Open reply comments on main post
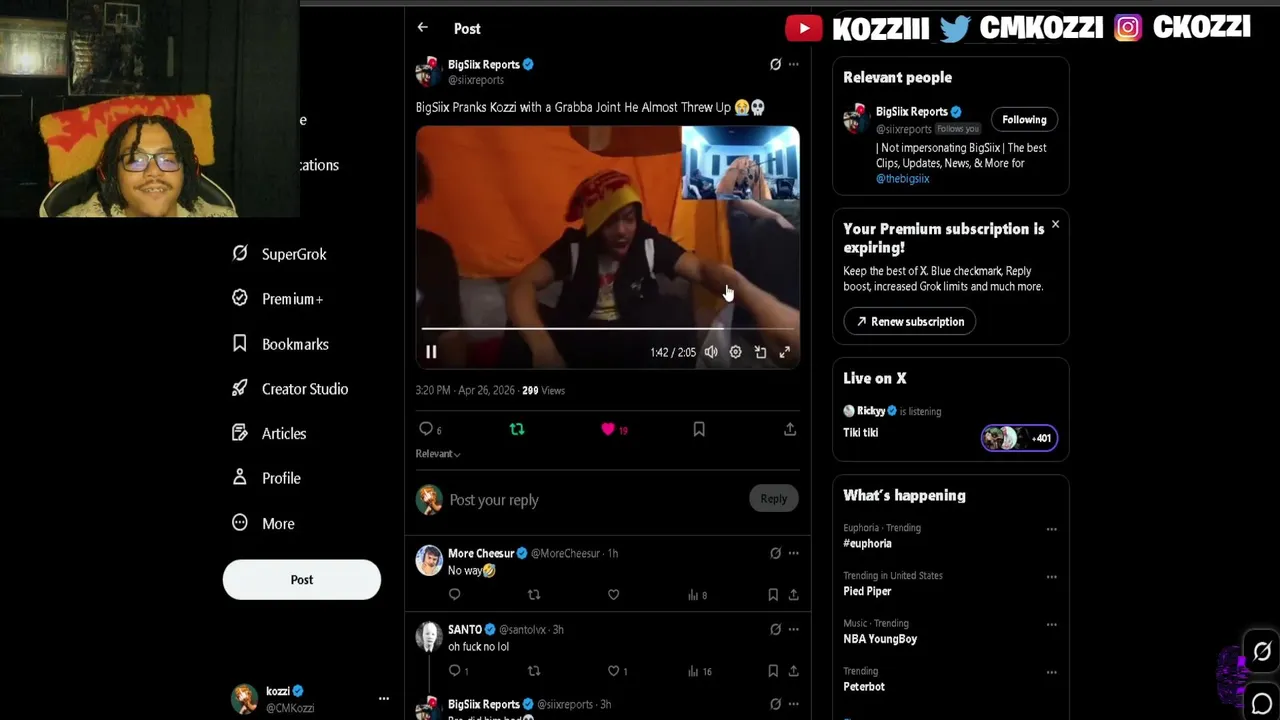This screenshot has height=720, width=1280. pos(426,429)
